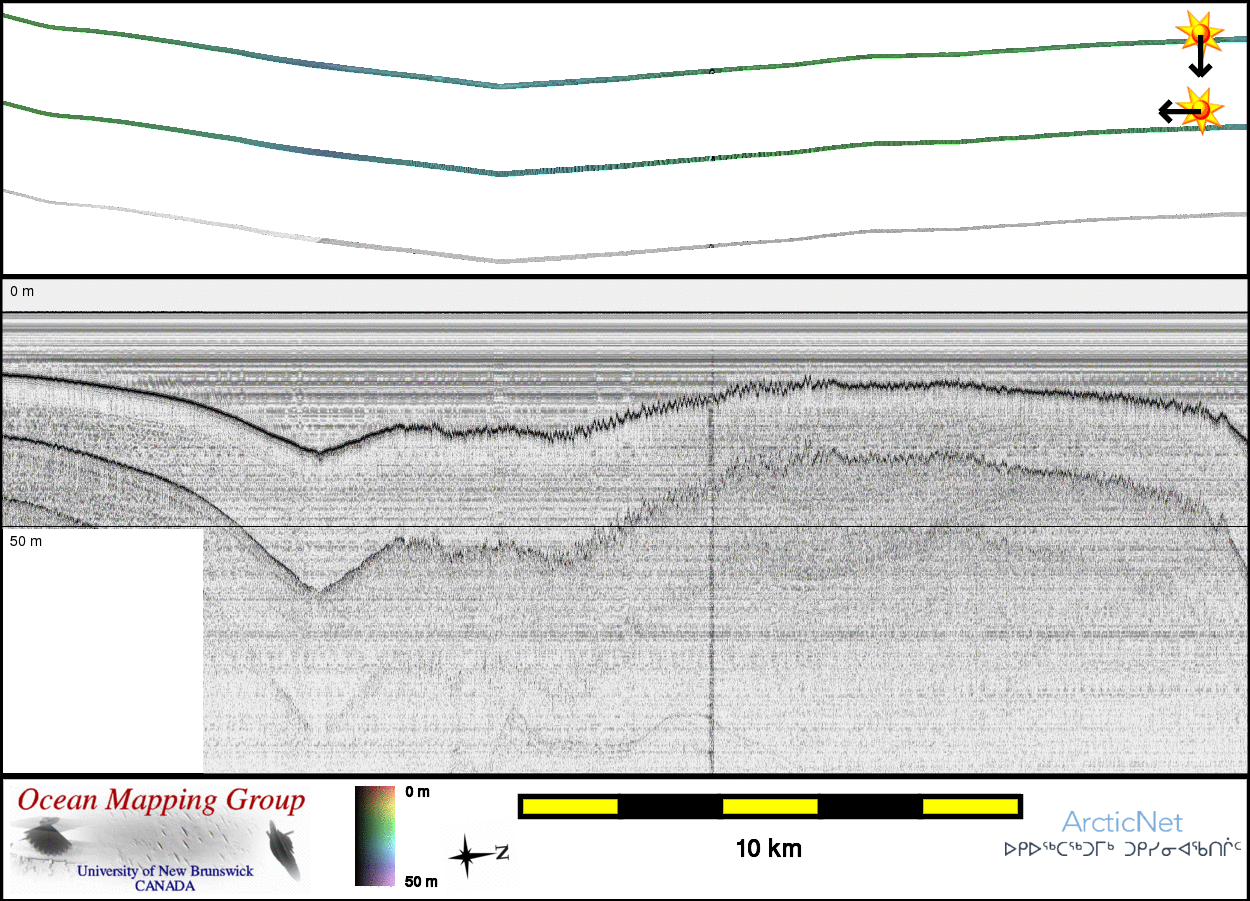Screen dimensions: 1250x901
Task: Click the first yellow segment of scale bar
Action: tap(569, 806)
